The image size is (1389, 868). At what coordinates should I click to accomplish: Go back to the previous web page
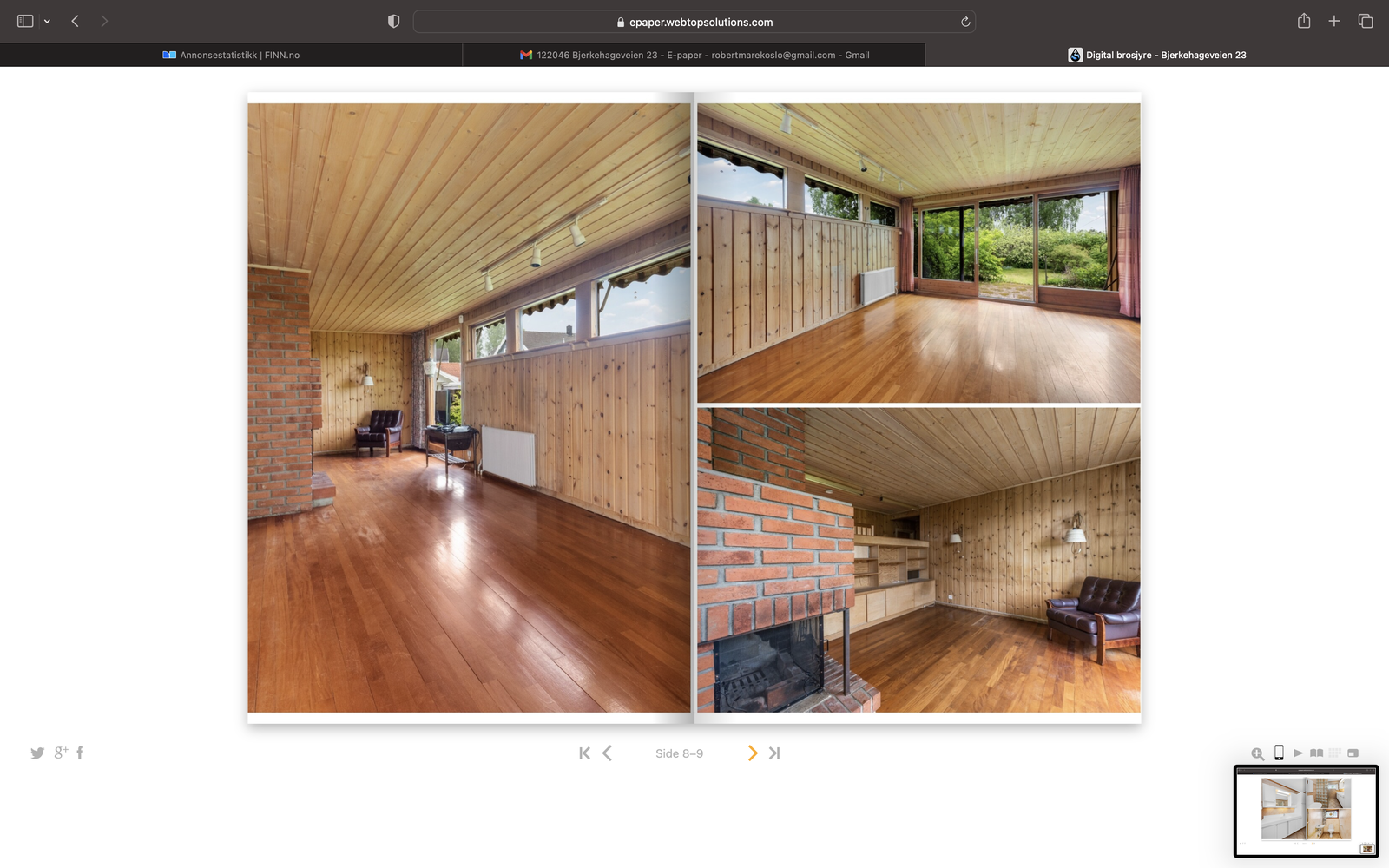point(76,21)
